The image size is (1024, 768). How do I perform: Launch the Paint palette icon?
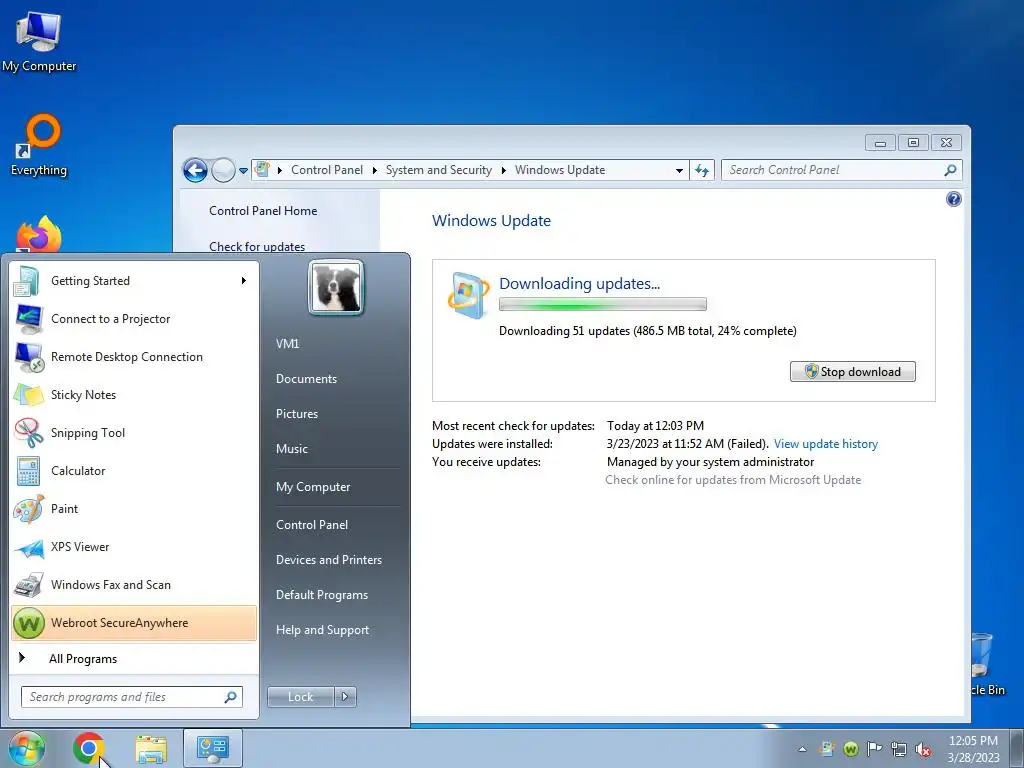point(28,509)
